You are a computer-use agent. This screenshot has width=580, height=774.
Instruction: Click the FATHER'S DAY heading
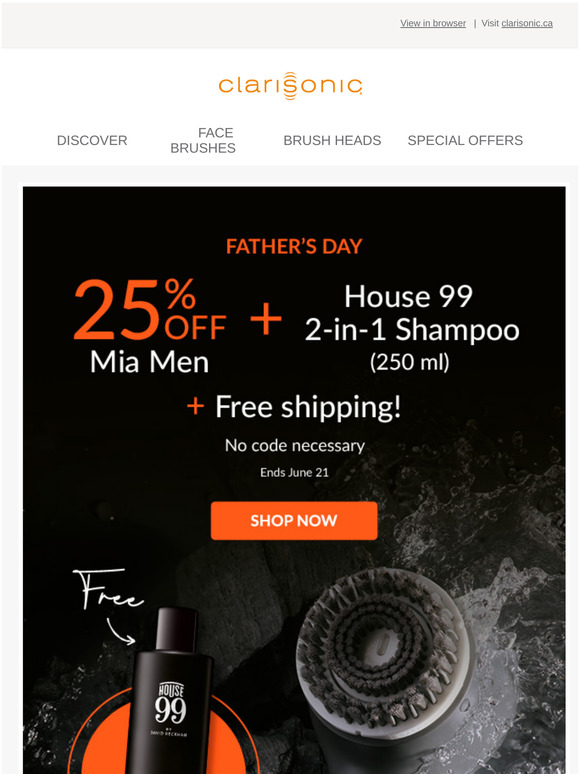click(294, 246)
